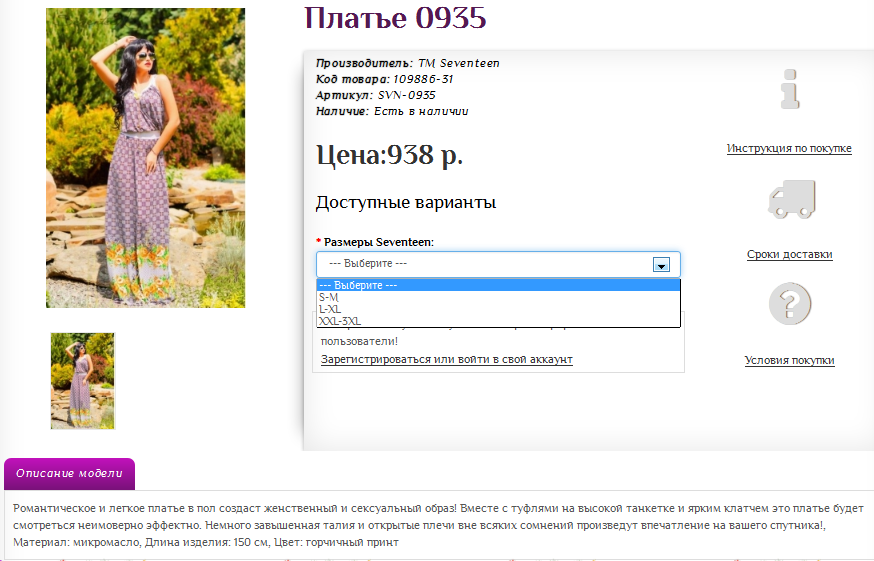Click the question mark icon
This screenshot has width=874, height=561.
click(790, 304)
